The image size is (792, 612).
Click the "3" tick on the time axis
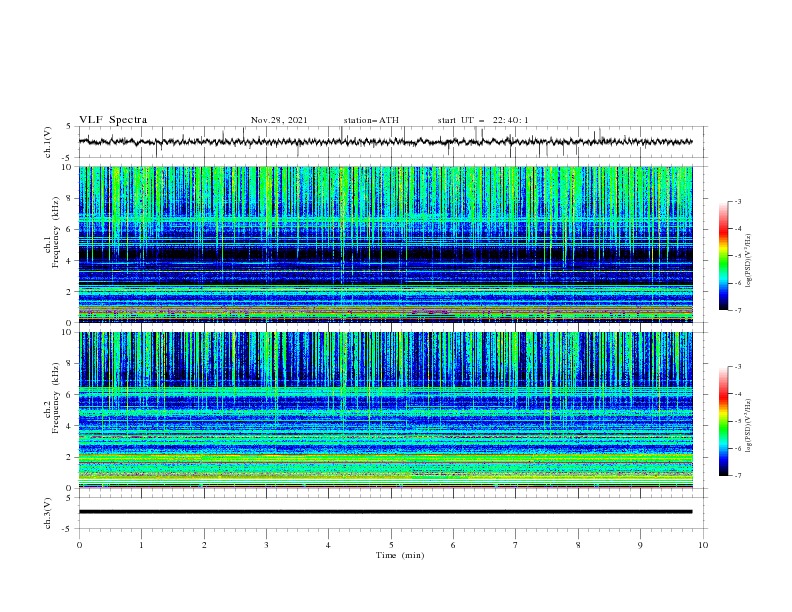coord(266,545)
